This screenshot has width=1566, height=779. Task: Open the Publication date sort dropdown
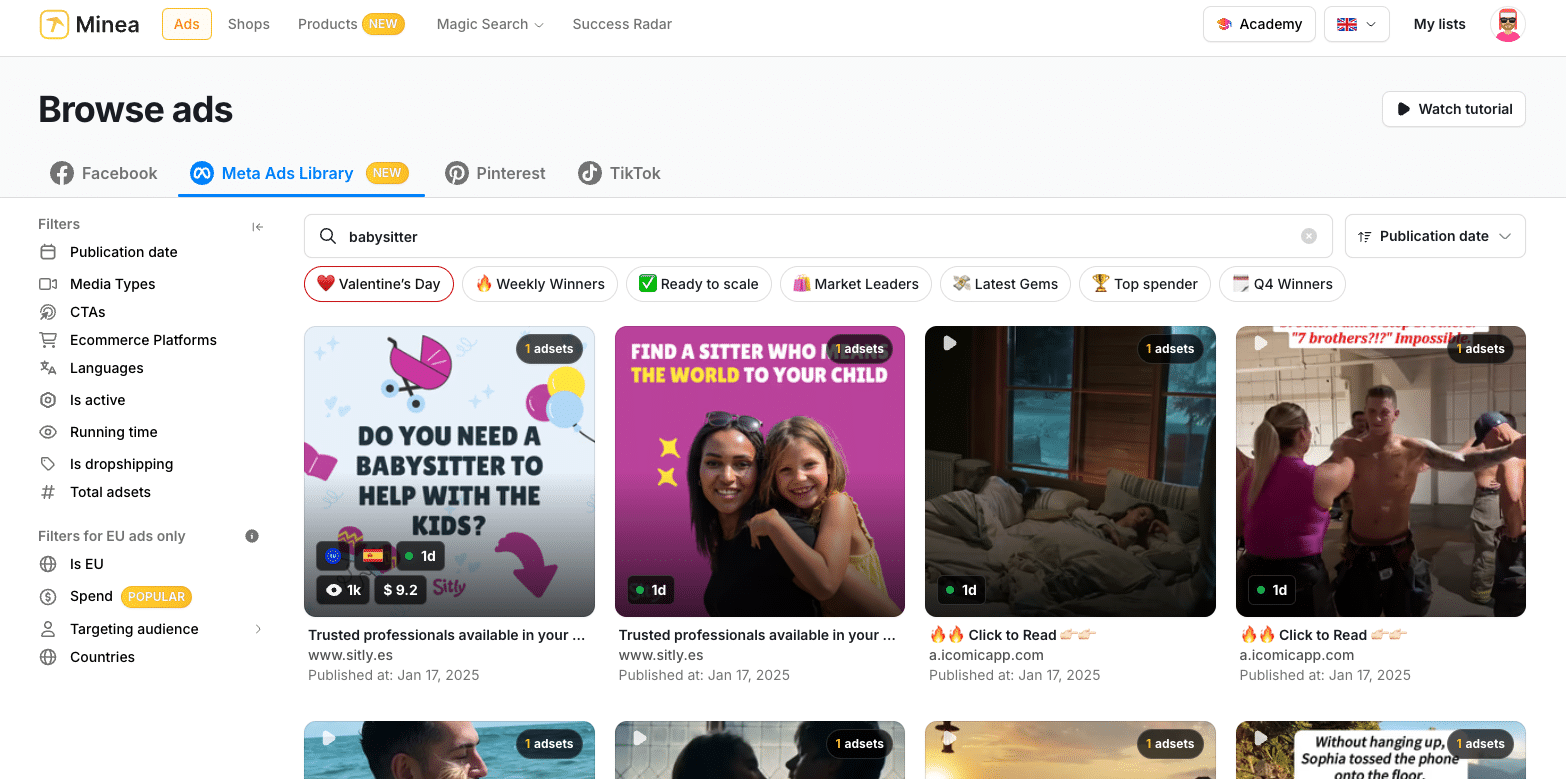point(1434,237)
